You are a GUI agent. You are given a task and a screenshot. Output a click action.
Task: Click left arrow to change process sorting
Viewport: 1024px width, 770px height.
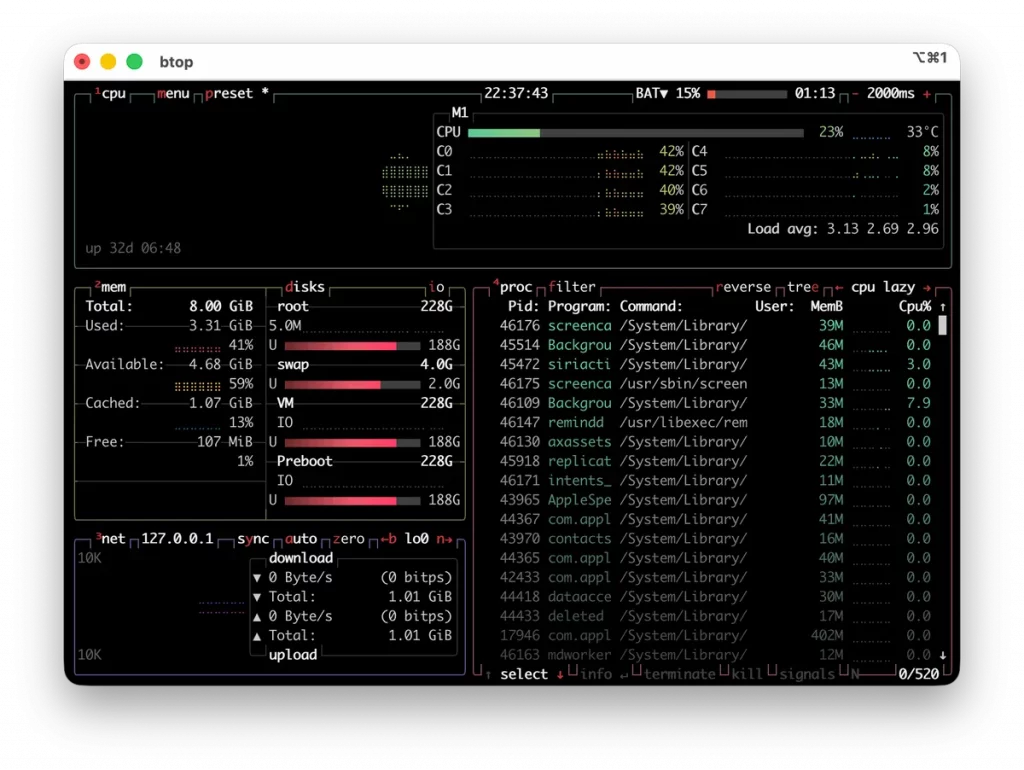[839, 287]
